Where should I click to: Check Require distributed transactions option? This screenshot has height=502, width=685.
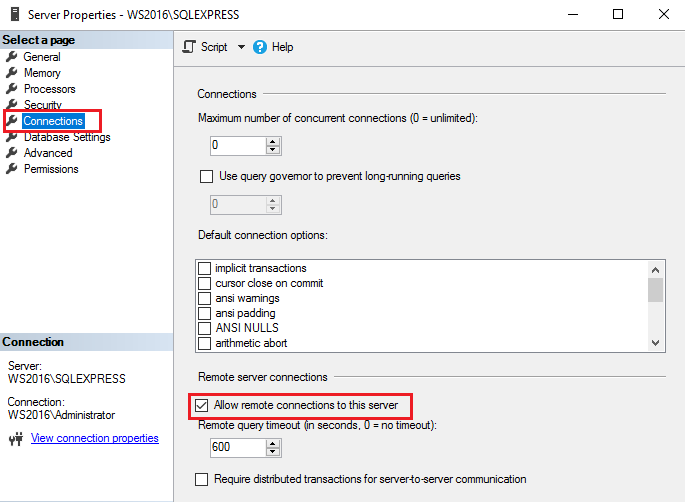[204, 479]
